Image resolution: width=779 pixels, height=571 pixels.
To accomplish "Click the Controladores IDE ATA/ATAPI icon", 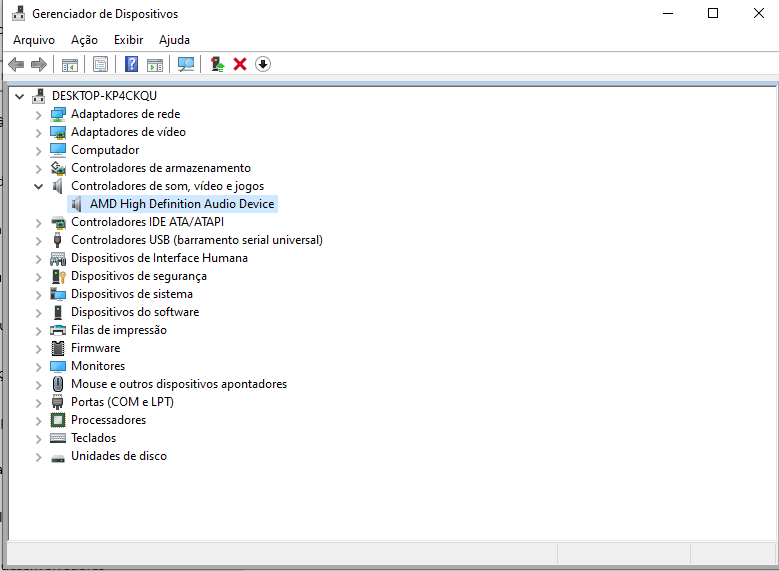I will [x=58, y=222].
